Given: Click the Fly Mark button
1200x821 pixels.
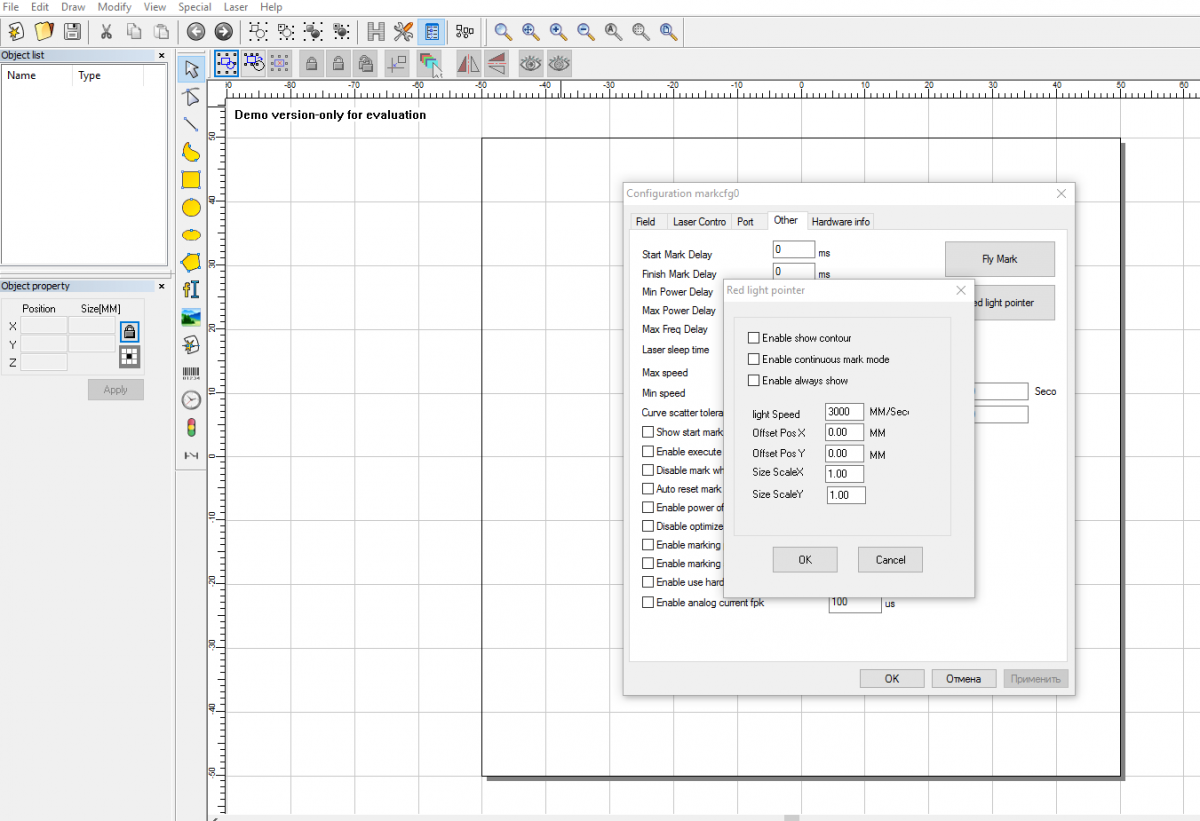Looking at the screenshot, I should point(999,259).
